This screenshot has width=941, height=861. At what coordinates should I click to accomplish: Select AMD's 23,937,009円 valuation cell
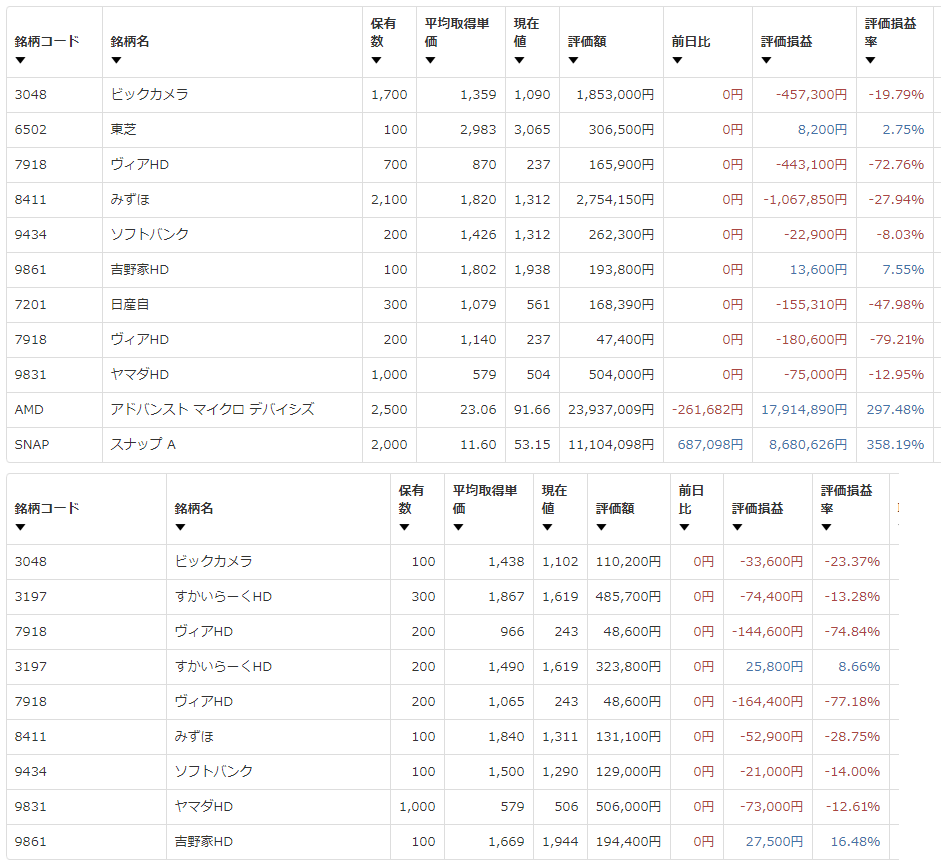(x=614, y=410)
